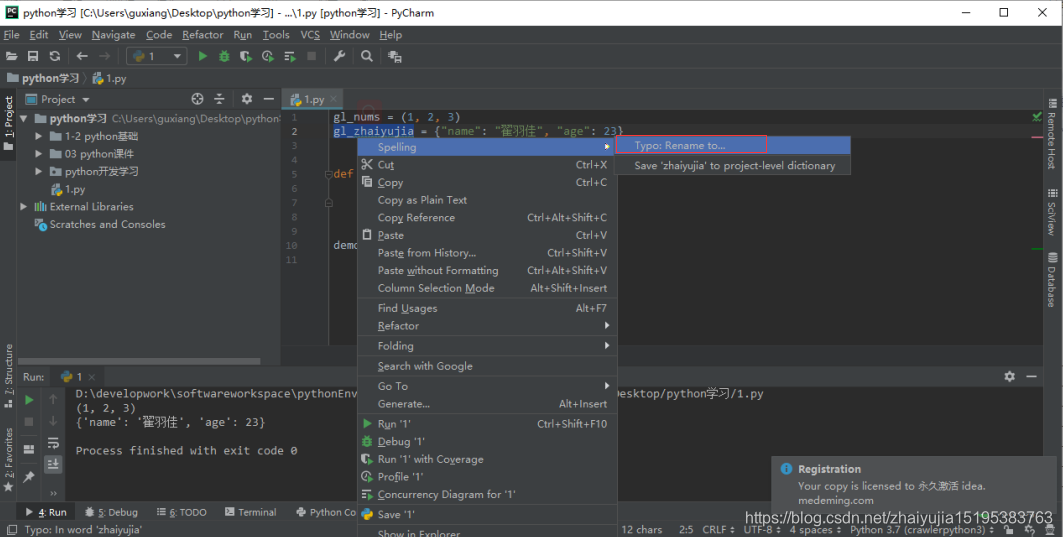Click the Profile clock icon in toolbar
The height and width of the screenshot is (537, 1063).
coord(268,56)
